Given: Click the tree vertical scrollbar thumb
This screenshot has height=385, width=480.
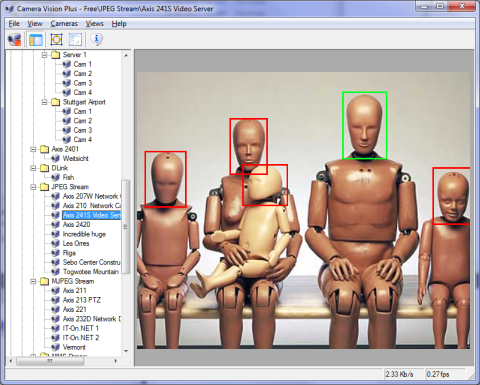Looking at the screenshot, I should pyautogui.click(x=126, y=227).
